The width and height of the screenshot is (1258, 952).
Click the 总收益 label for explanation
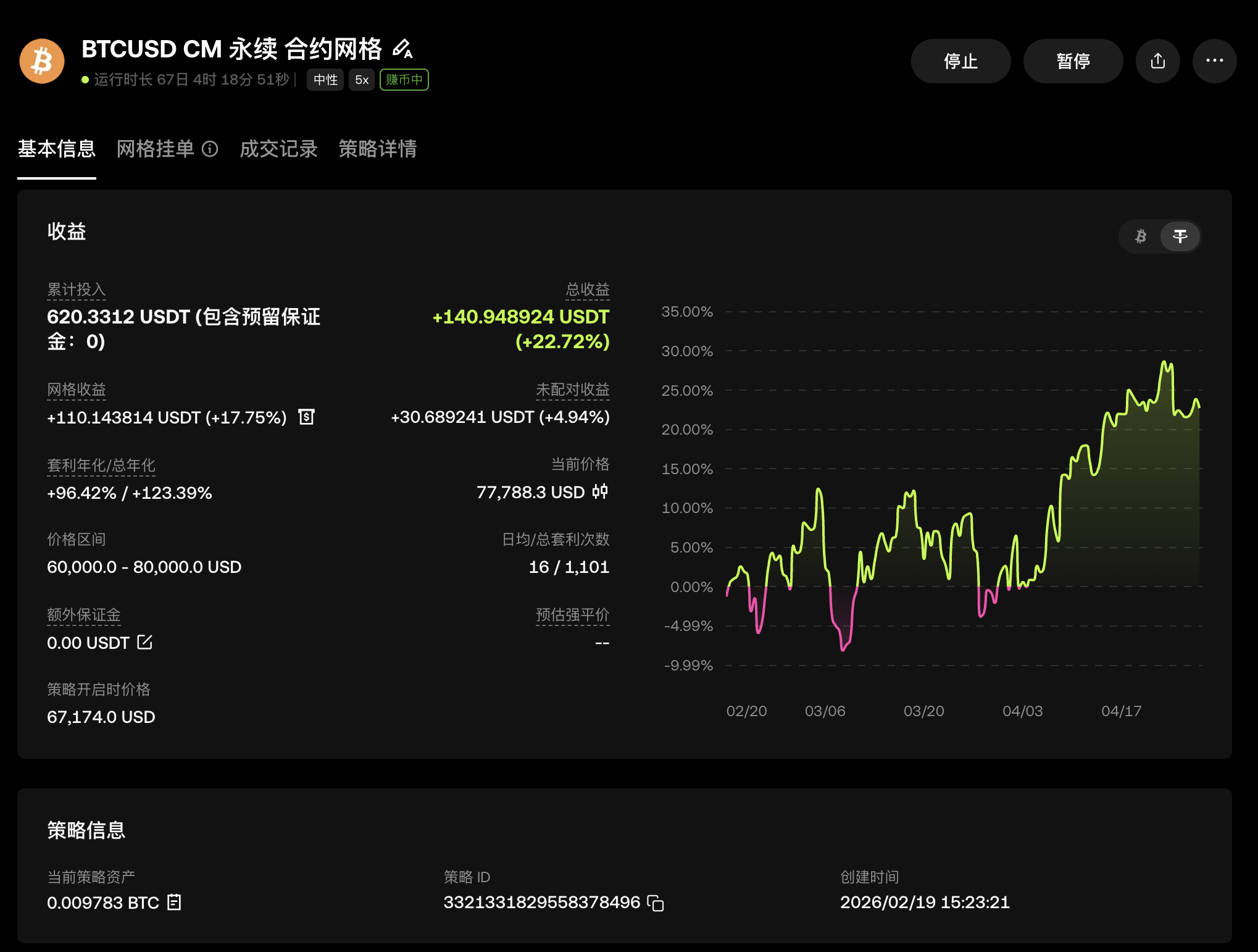click(x=587, y=290)
